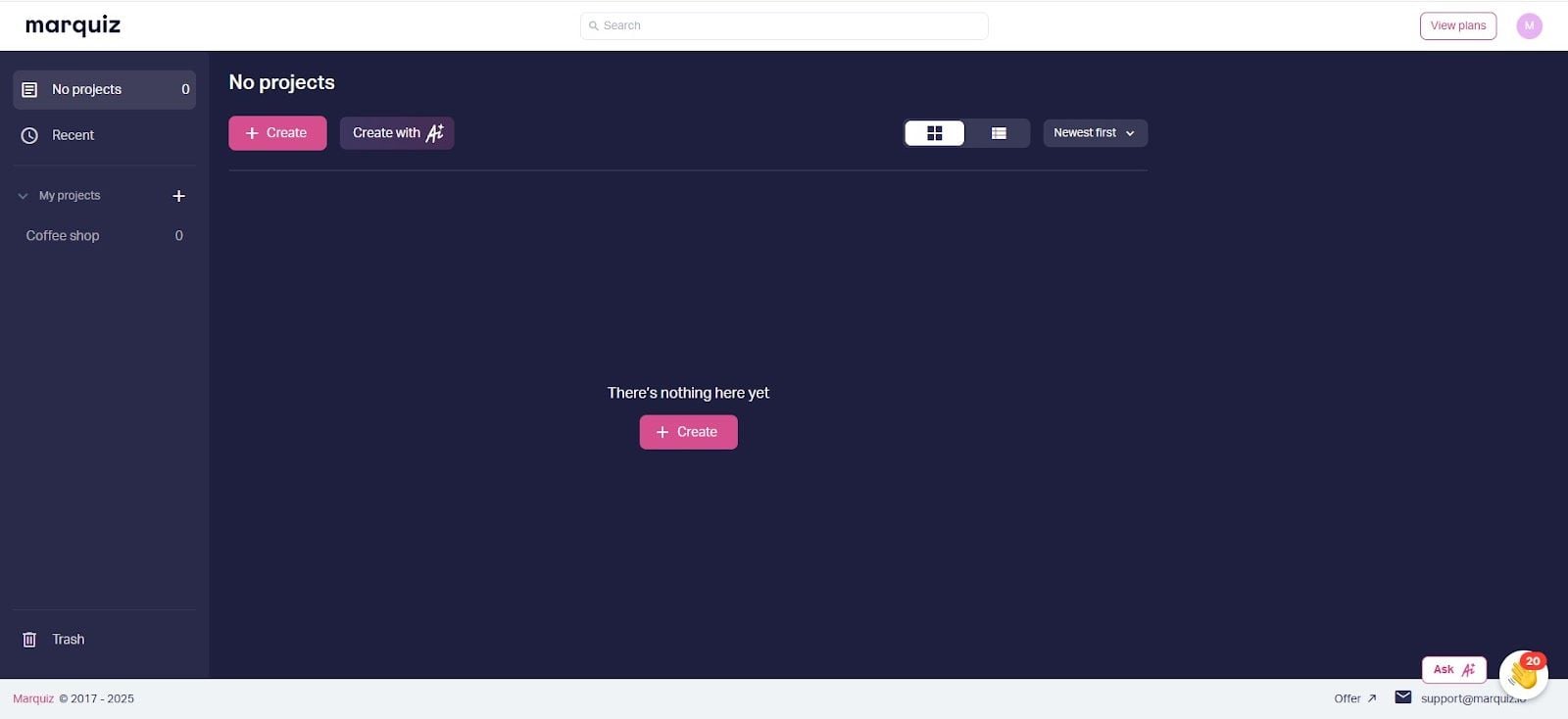This screenshot has height=719, width=1568.
Task: Open the Ask AI assistant
Action: pos(1454,669)
